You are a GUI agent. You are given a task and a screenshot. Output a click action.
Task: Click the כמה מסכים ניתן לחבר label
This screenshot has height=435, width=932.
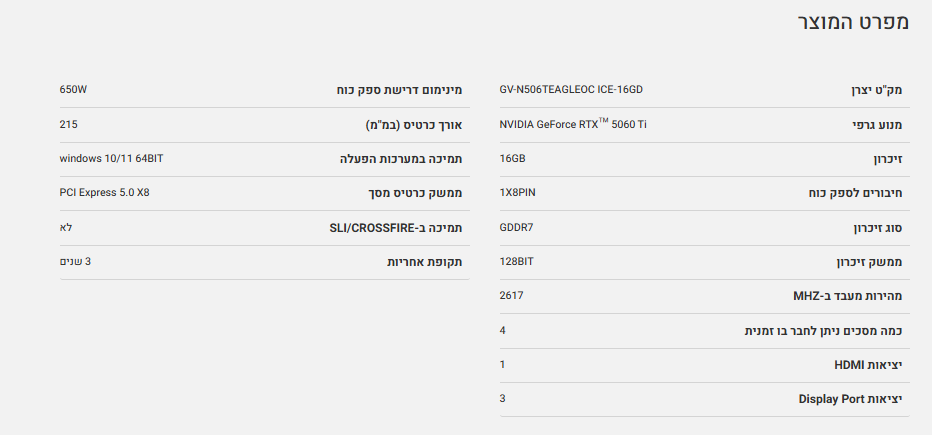coord(823,331)
